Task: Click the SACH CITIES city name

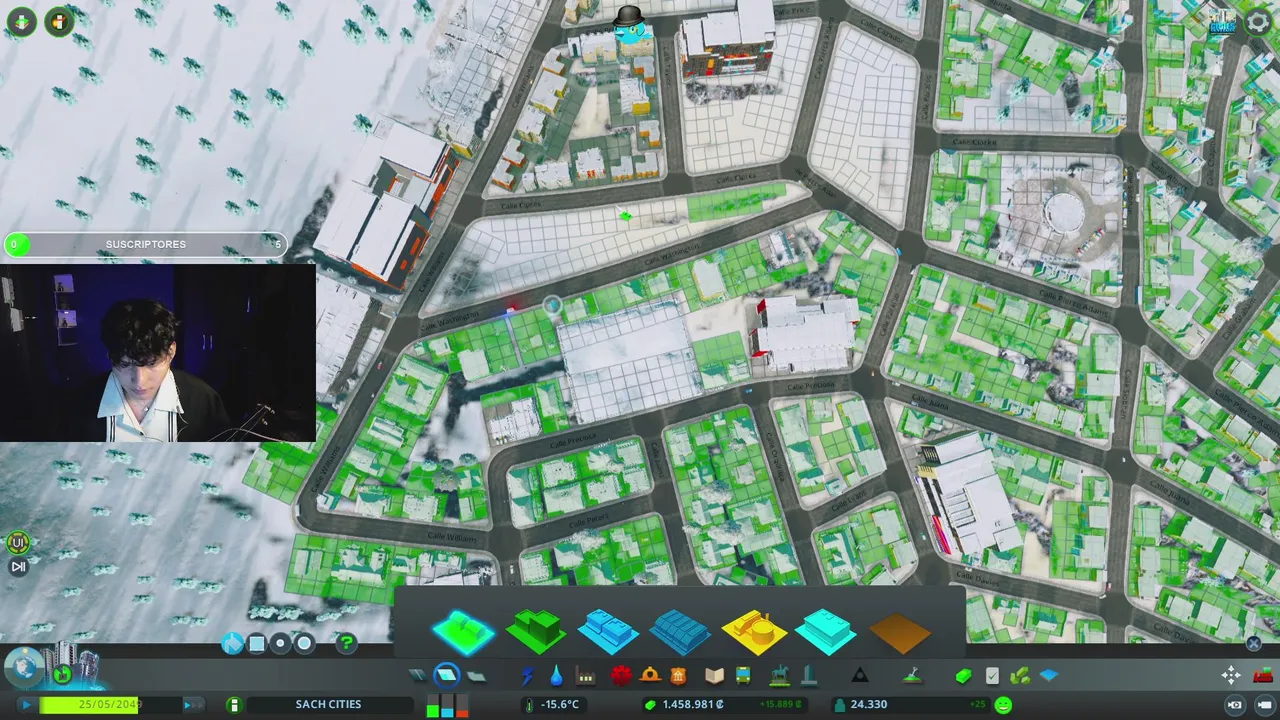Action: click(x=328, y=705)
